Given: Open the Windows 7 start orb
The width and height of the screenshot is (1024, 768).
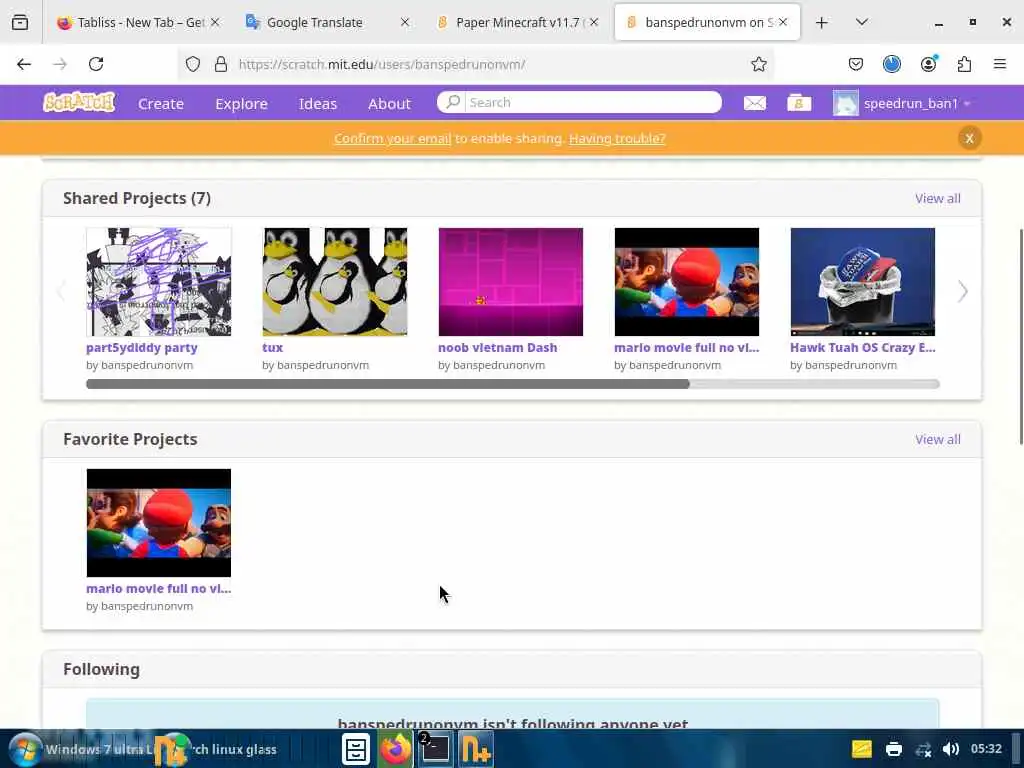Looking at the screenshot, I should coord(25,749).
